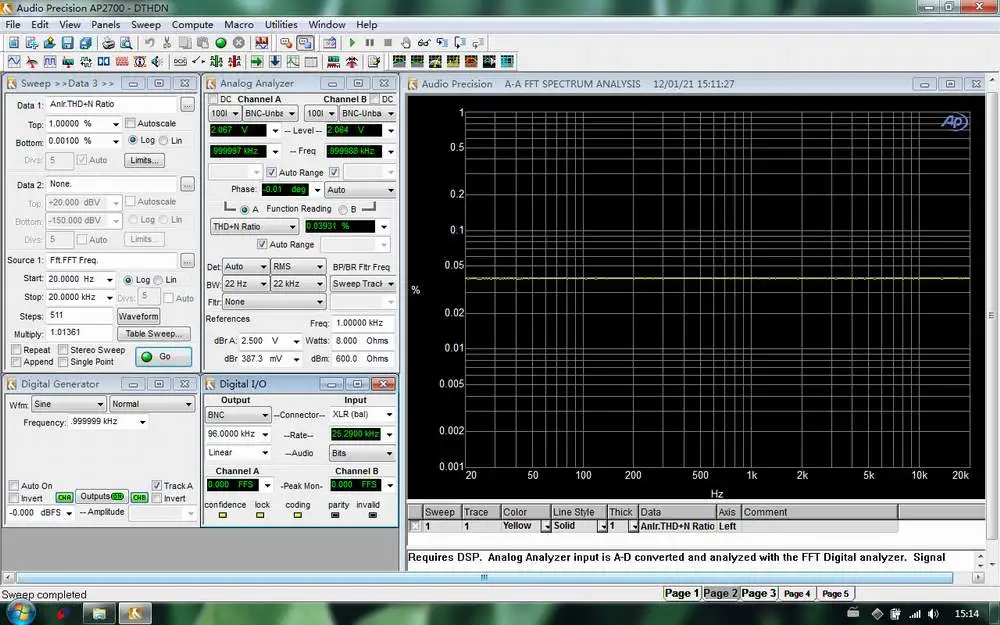Click the scissors Cut icon
1000x625 pixels.
click(x=168, y=43)
